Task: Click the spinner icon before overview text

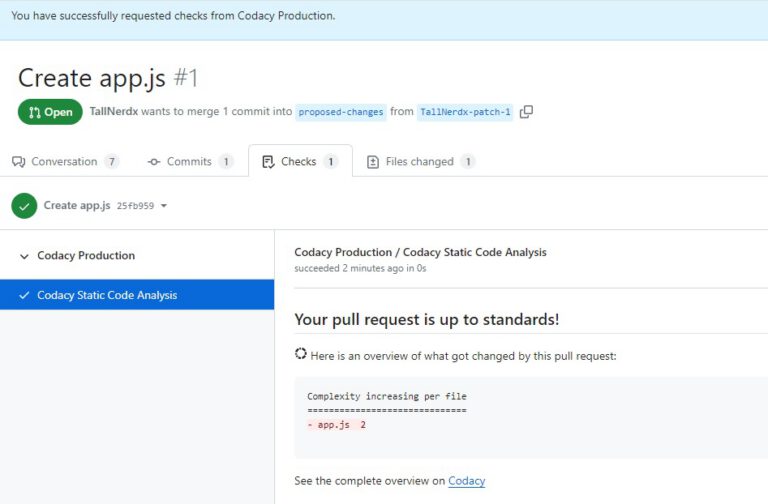Action: tap(301, 354)
